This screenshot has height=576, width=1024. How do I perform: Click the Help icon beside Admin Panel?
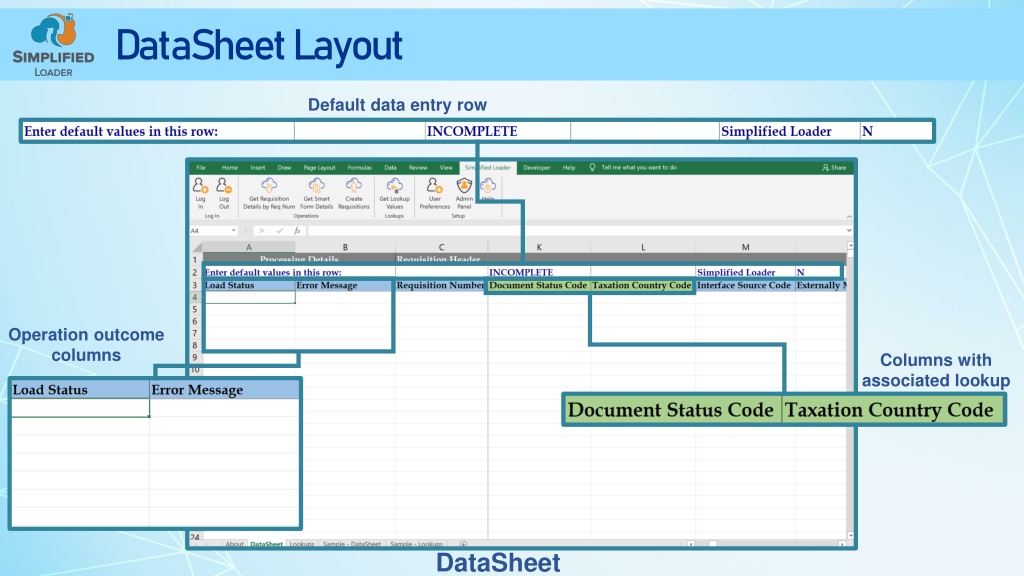coord(488,187)
